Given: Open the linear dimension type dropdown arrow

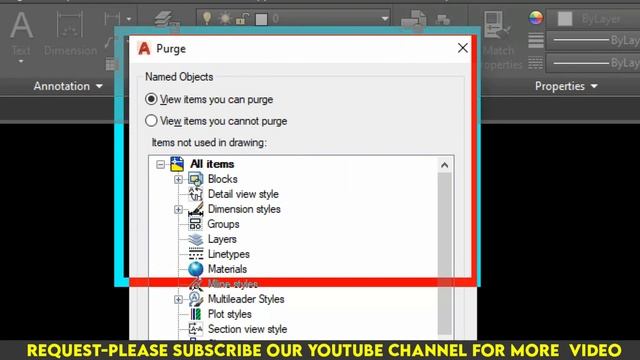Looking at the screenshot, I should click(x=129, y=19).
